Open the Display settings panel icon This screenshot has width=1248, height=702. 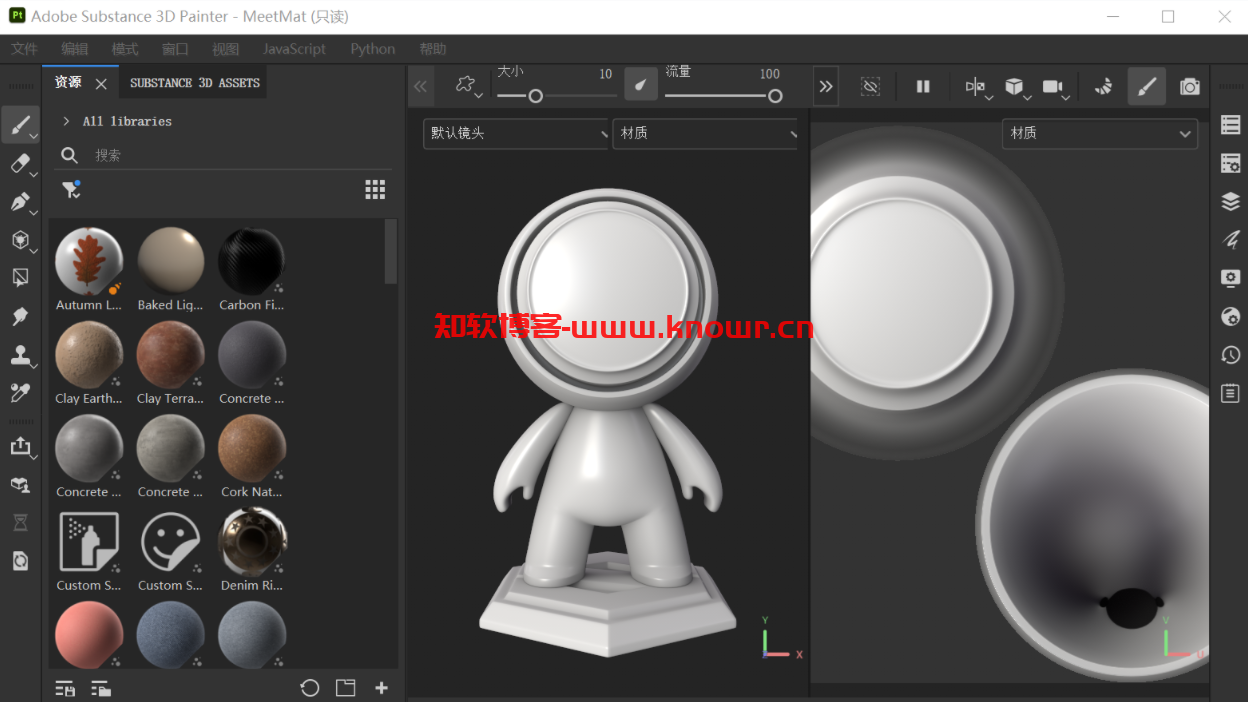coord(1231,278)
